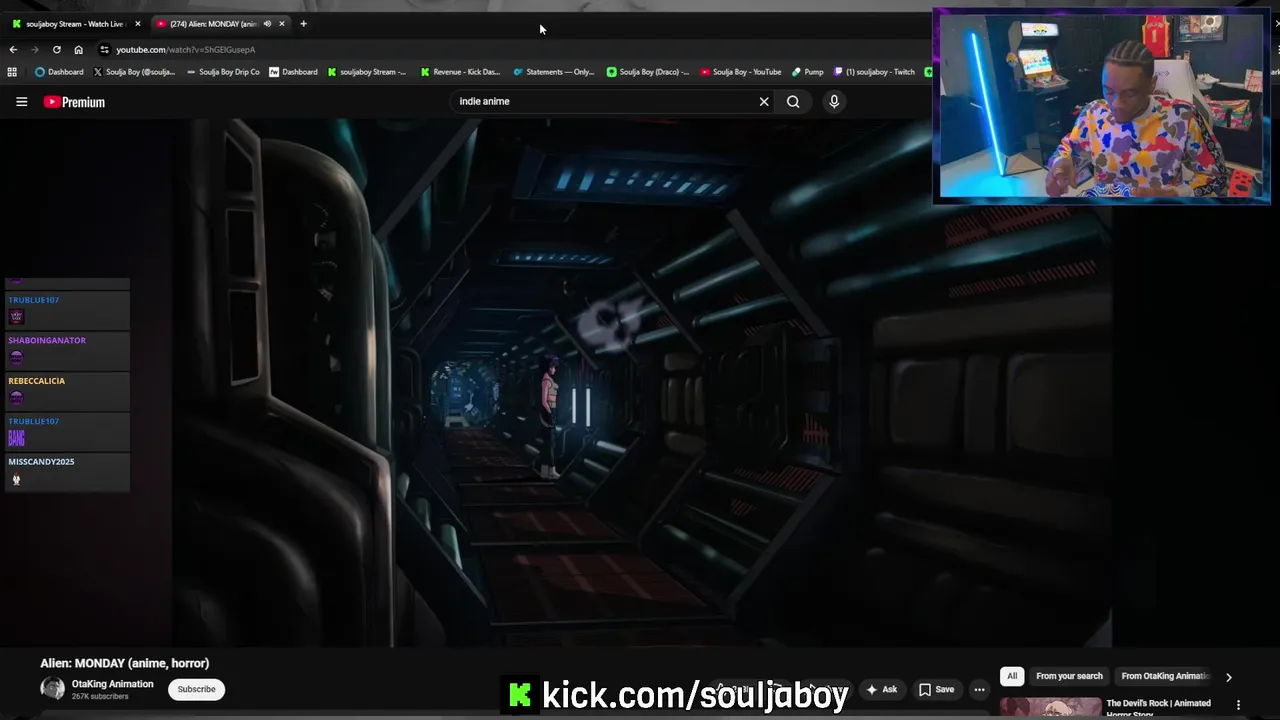Click the OtaKing Animation channel avatar
This screenshot has height=720, width=1280.
[52, 689]
